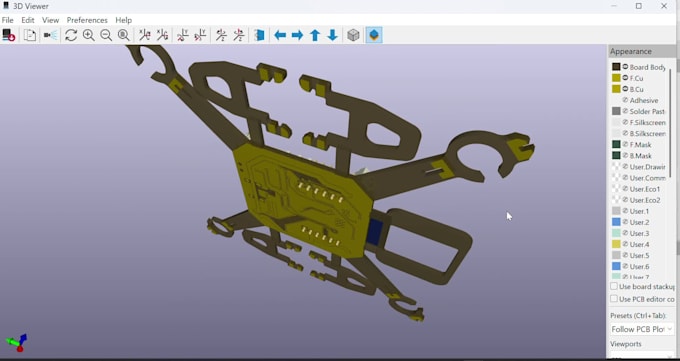
Task: Reload the board with the toolbar icon
Action: [x=9, y=35]
